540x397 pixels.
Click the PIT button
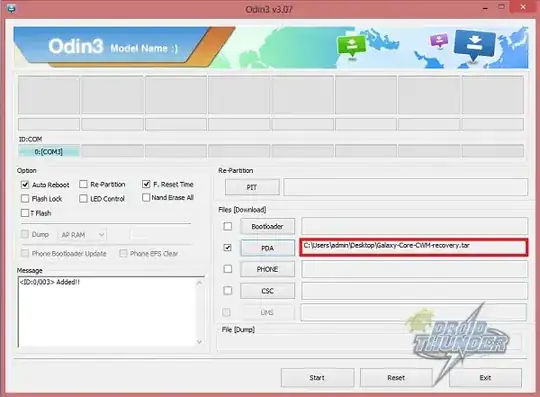pos(252,187)
